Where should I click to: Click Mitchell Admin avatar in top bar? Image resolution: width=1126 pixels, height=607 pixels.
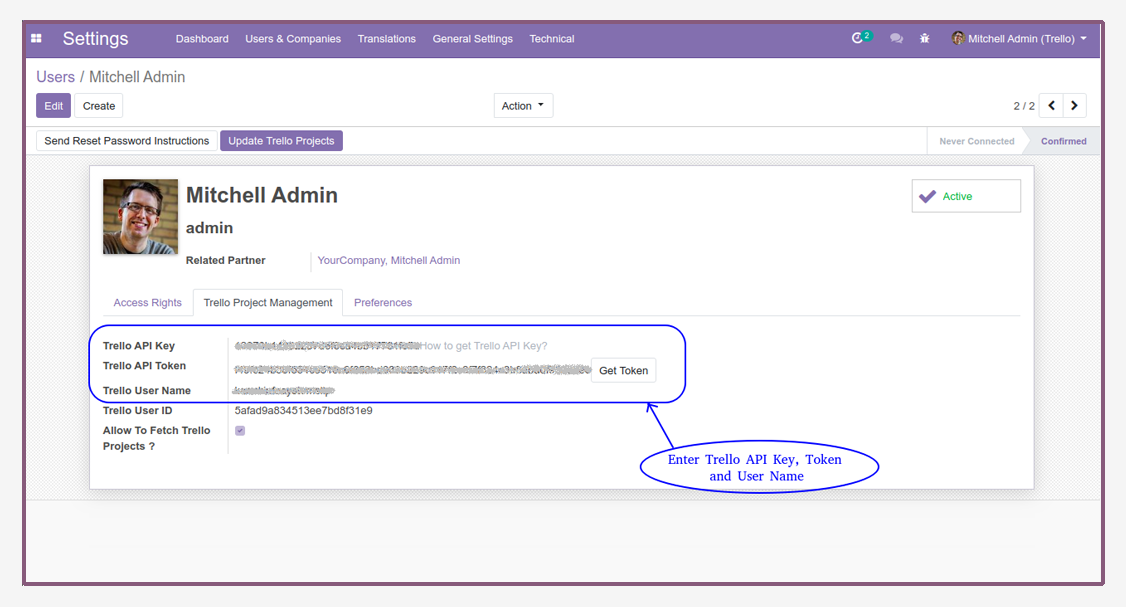(x=957, y=38)
